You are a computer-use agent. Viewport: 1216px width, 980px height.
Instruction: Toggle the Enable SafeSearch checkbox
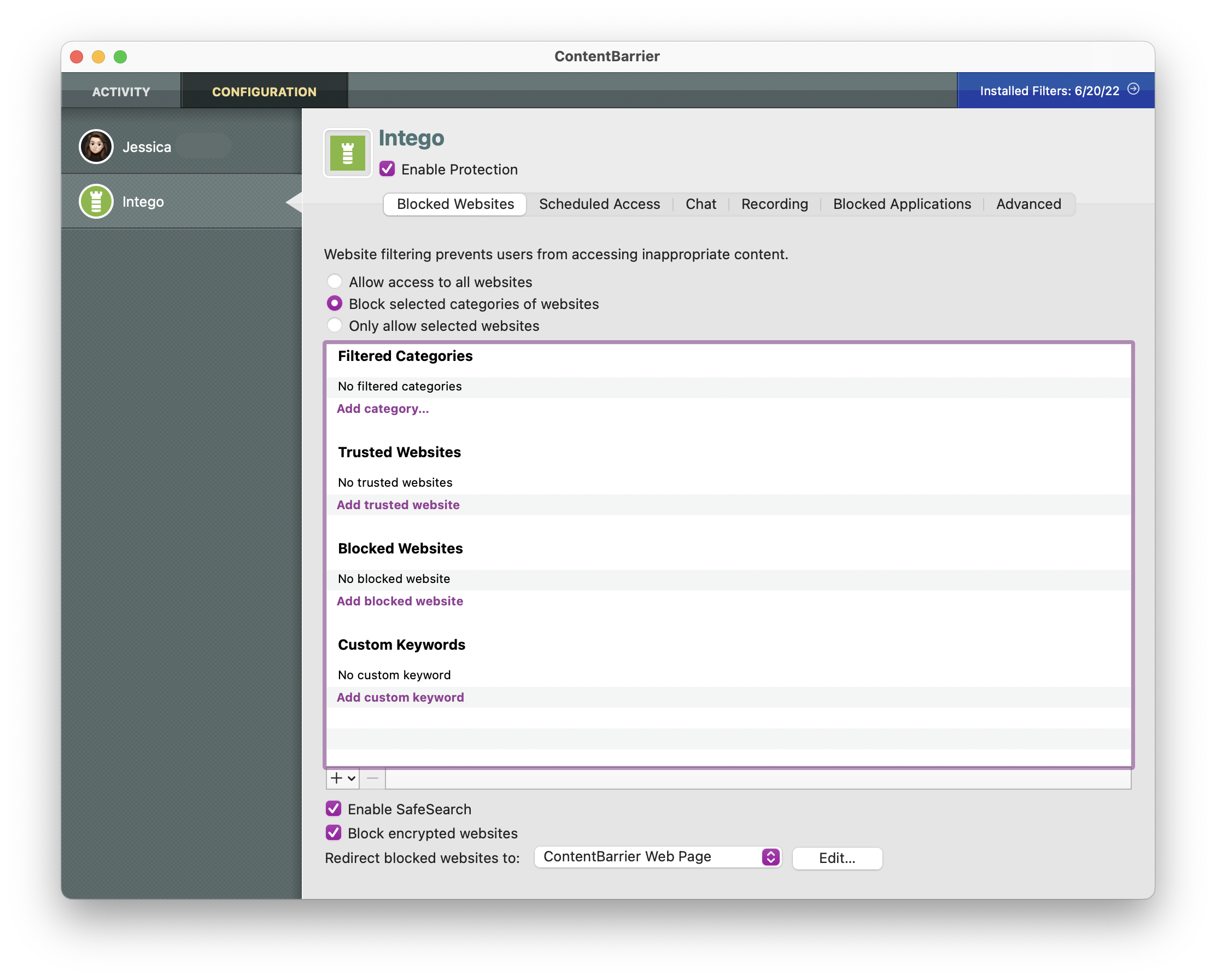point(334,809)
